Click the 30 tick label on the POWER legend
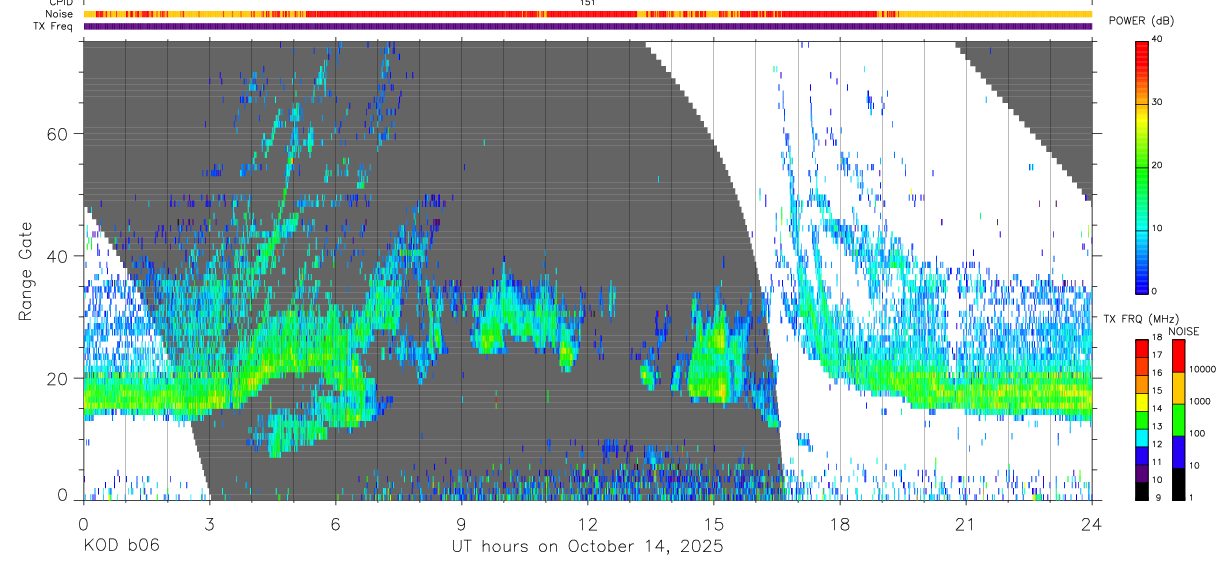 click(x=1158, y=102)
